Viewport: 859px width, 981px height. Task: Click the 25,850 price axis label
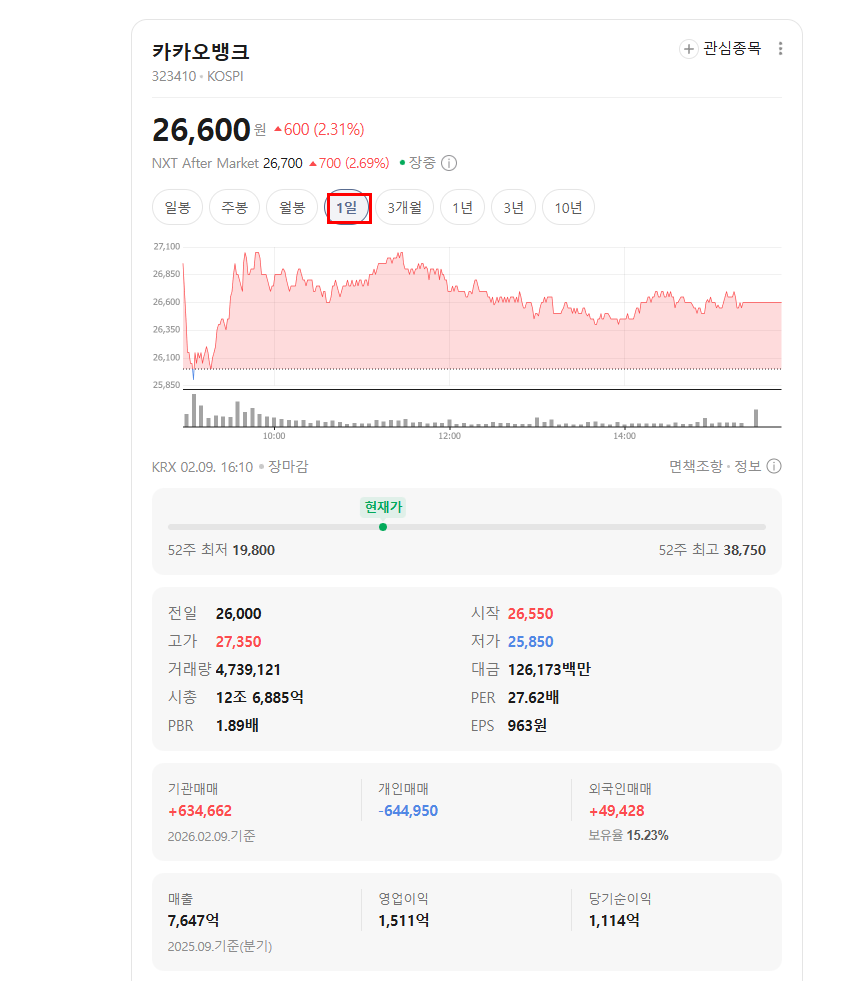click(166, 385)
